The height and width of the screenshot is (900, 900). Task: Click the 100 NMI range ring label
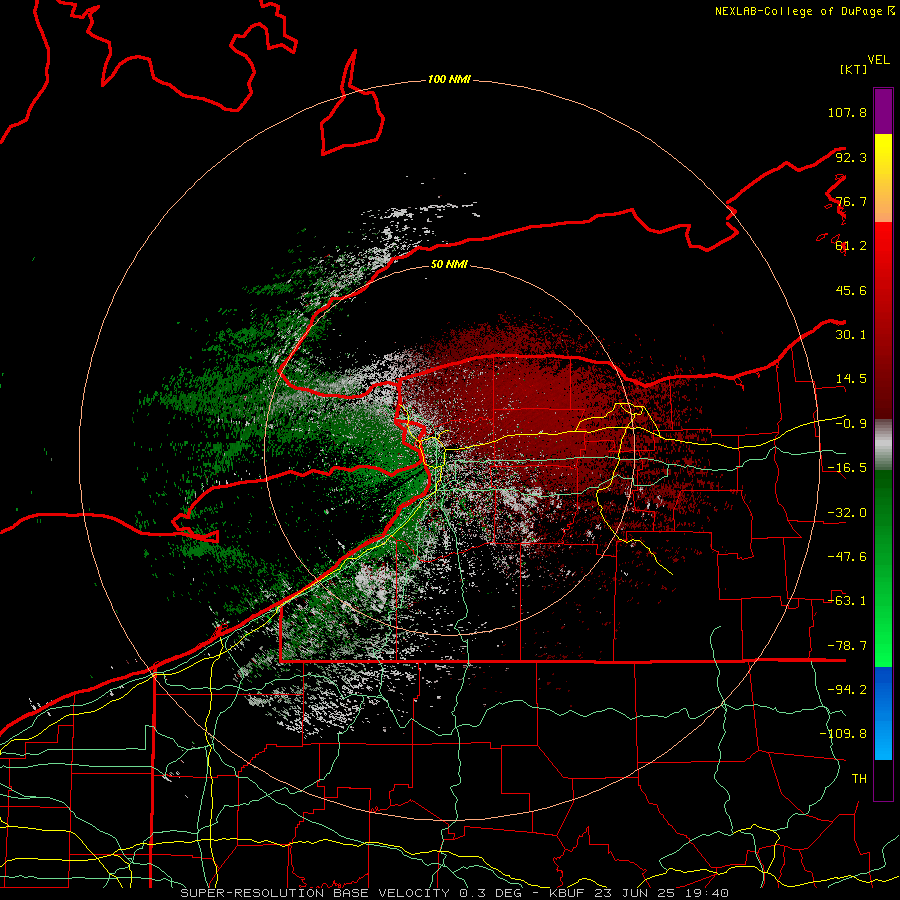point(449,79)
